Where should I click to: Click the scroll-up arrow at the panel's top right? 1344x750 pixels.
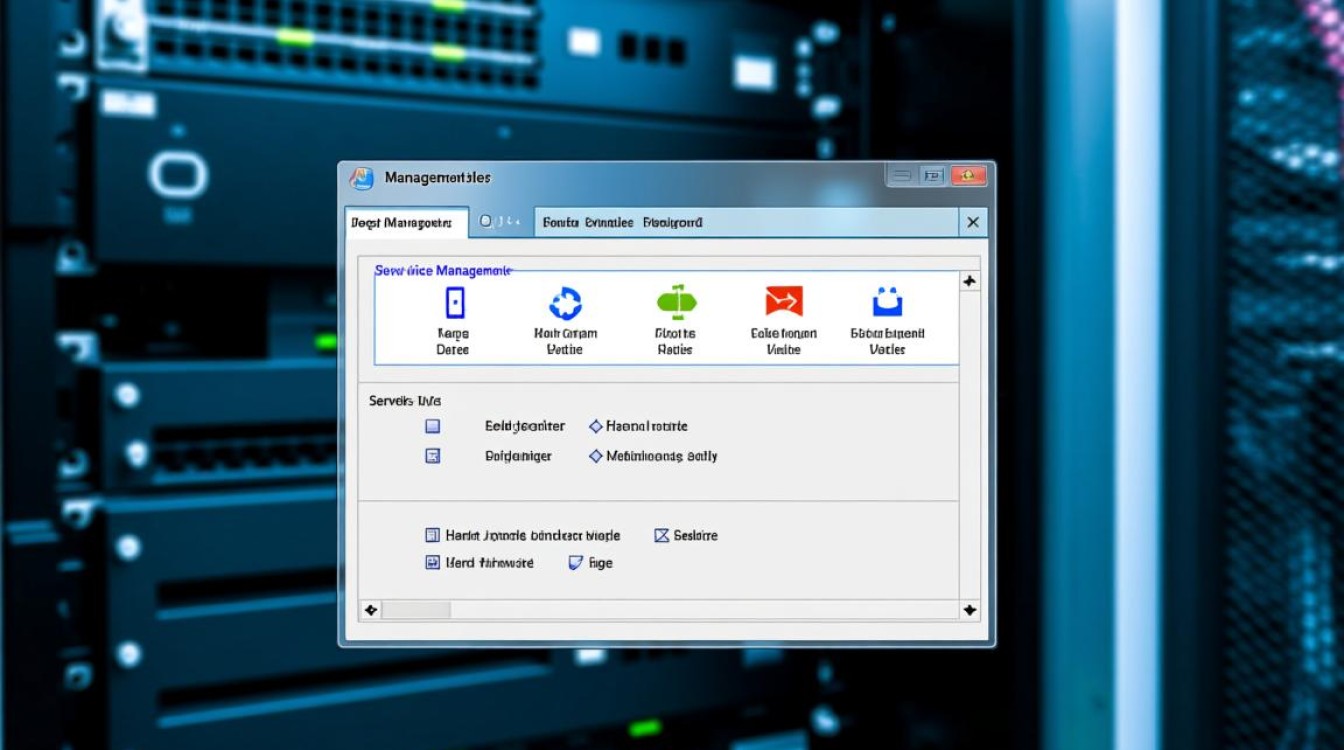click(969, 282)
